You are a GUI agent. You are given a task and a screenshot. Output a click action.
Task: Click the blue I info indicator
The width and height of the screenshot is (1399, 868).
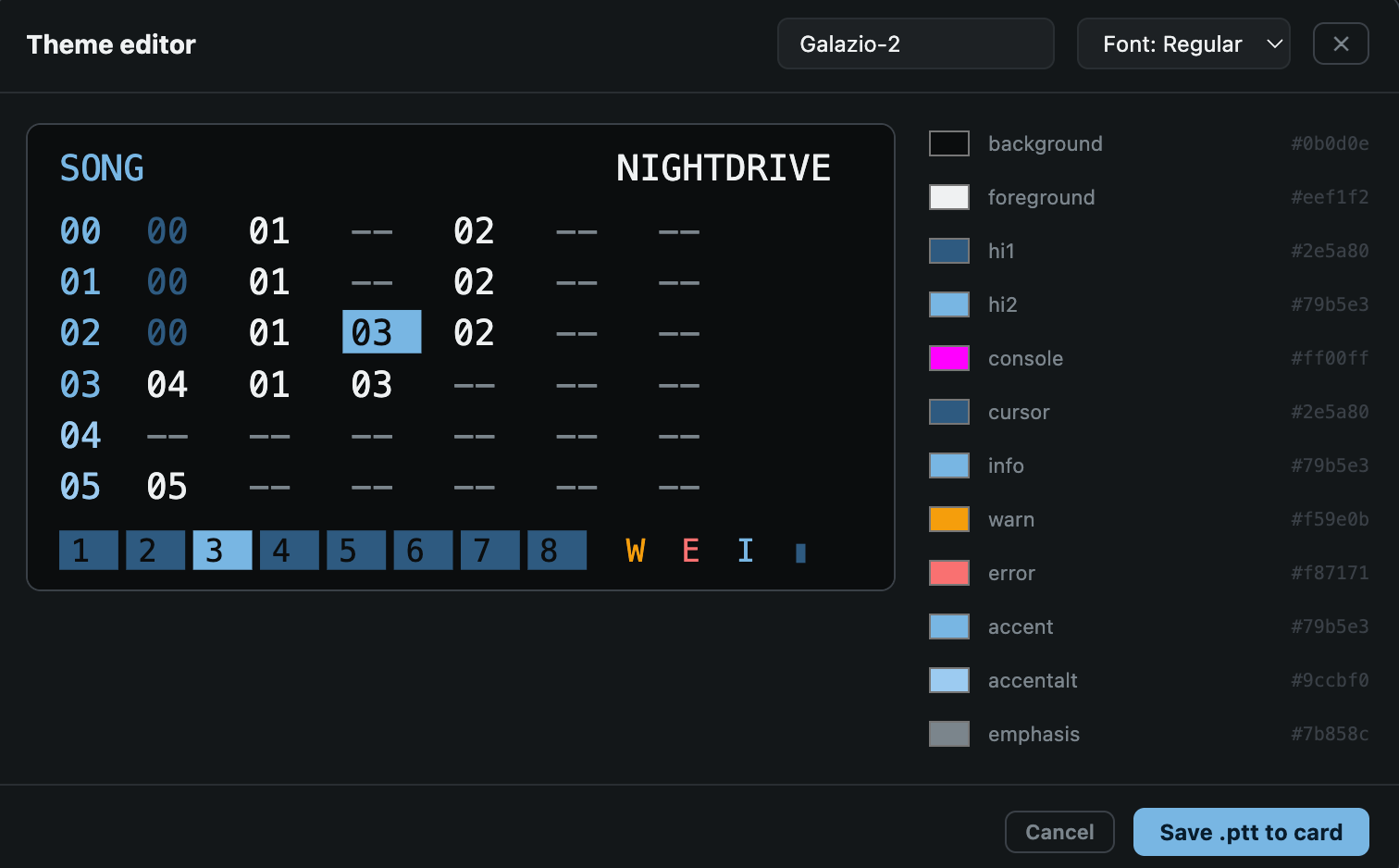pyautogui.click(x=746, y=551)
